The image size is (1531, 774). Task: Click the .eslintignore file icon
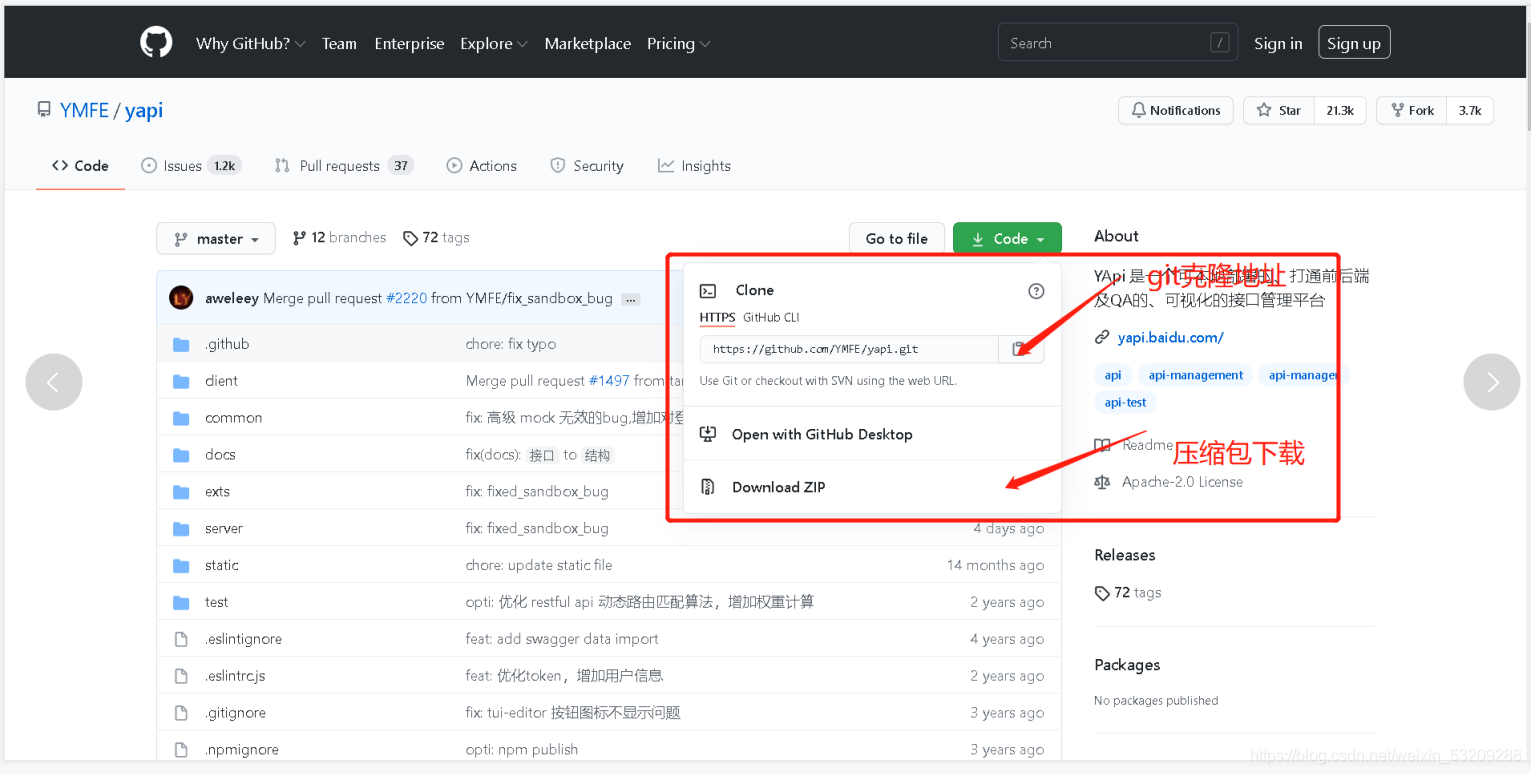(x=181, y=639)
